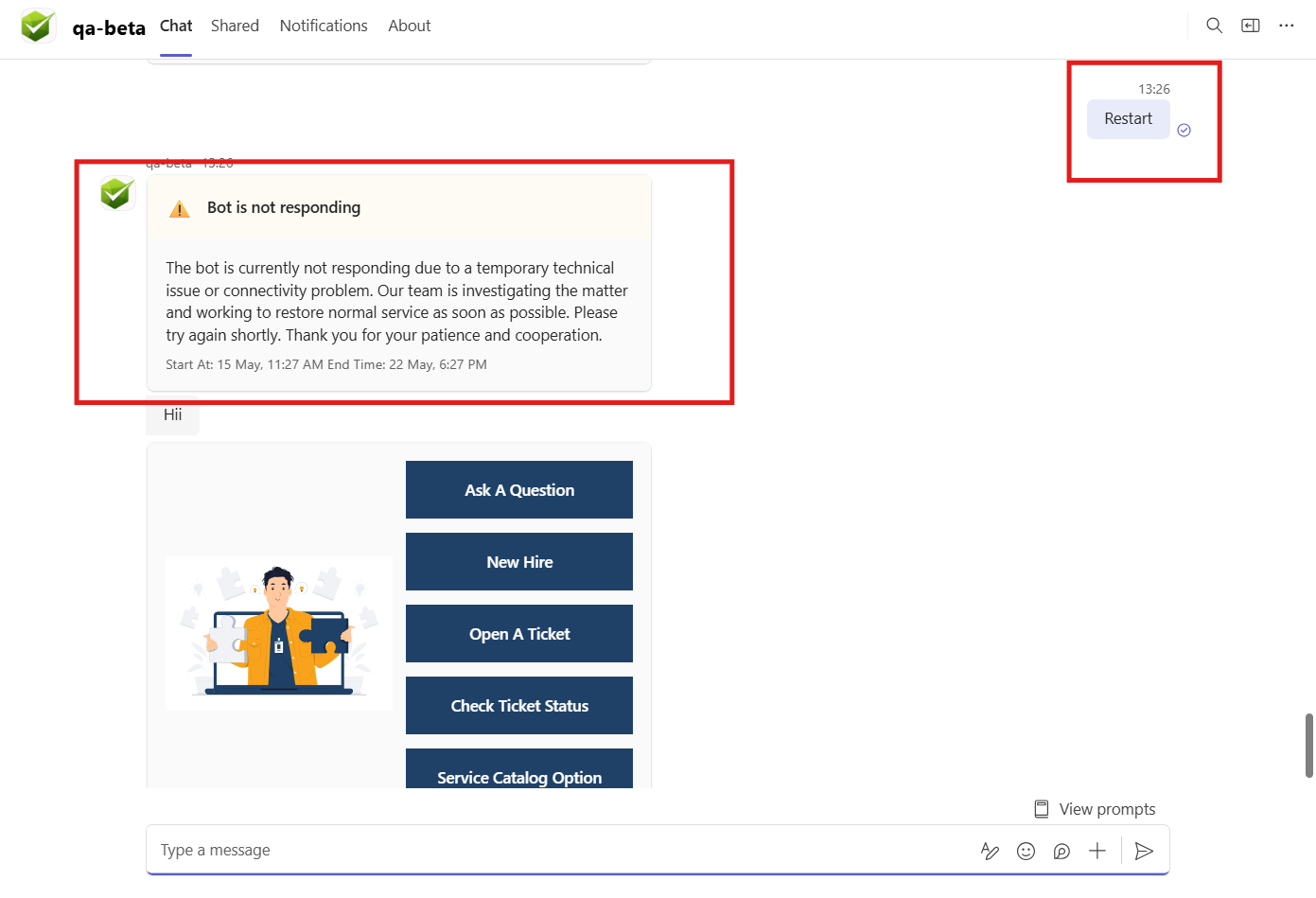Click the warning triangle icon
1316x898 pixels.
pos(180,209)
